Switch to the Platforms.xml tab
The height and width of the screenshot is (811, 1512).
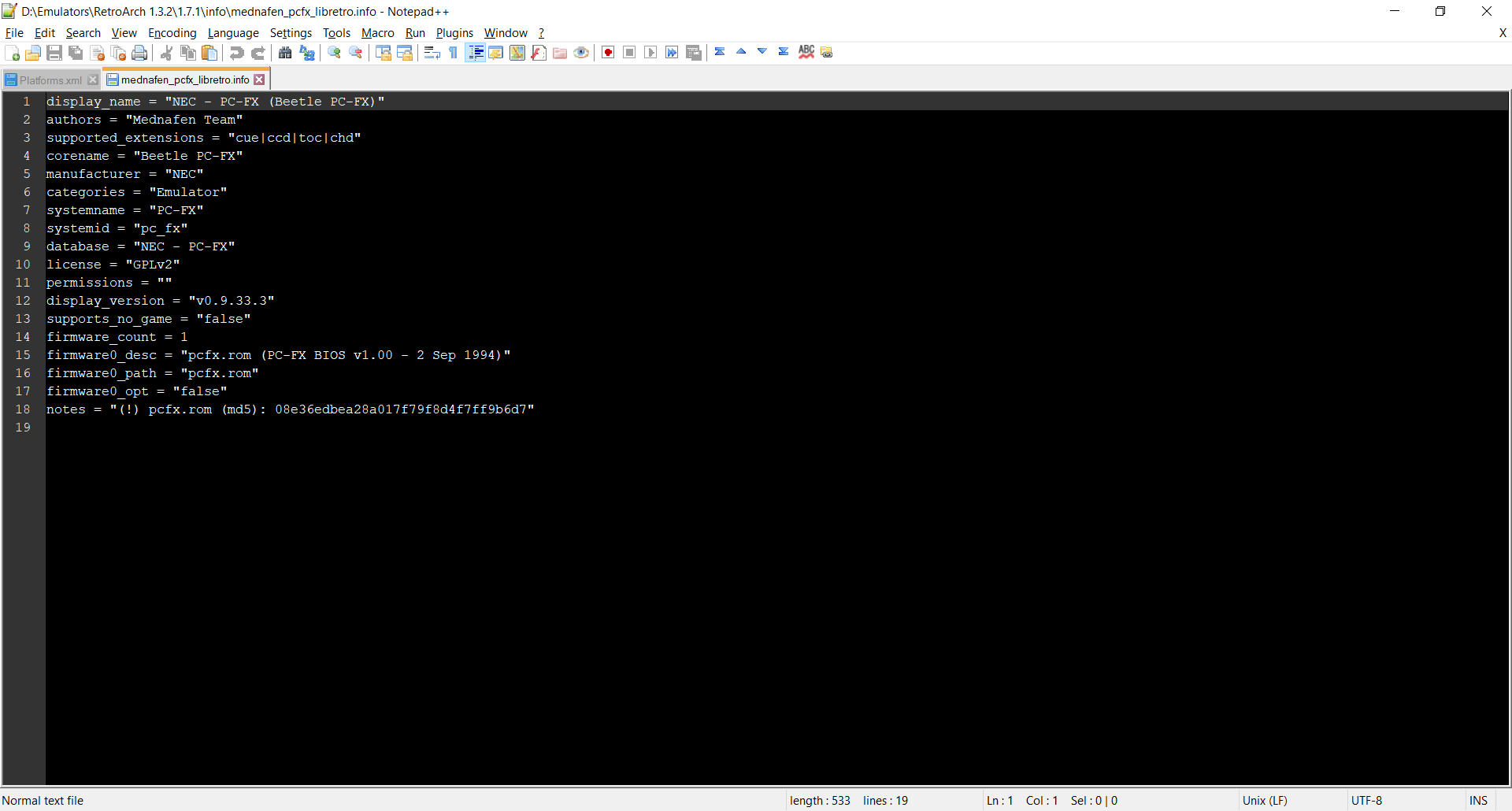[50, 80]
